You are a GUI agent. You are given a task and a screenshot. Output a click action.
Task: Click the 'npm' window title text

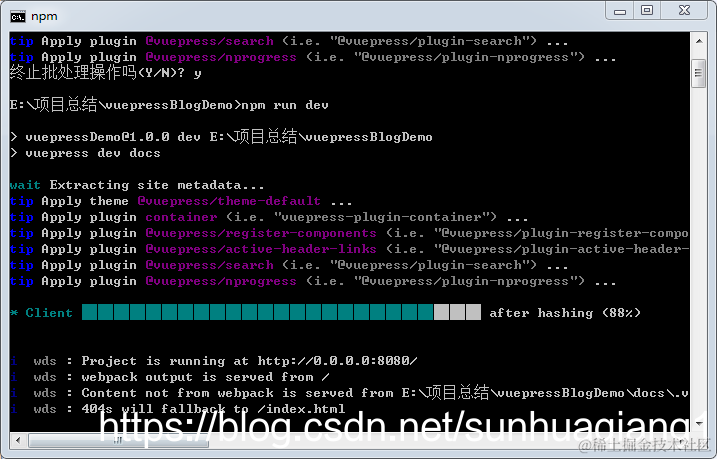44,17
